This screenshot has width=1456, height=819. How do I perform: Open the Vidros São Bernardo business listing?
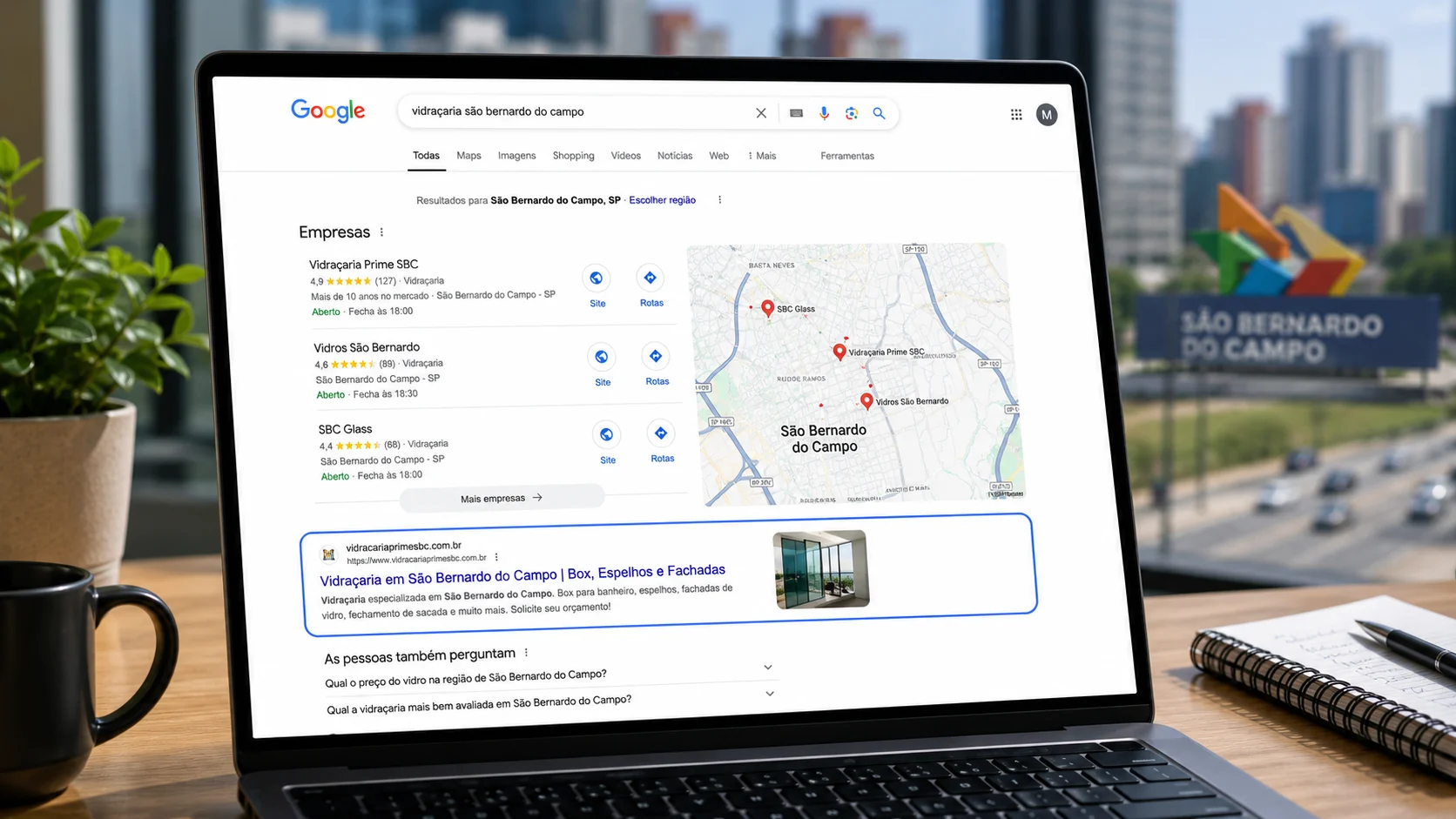coord(367,347)
